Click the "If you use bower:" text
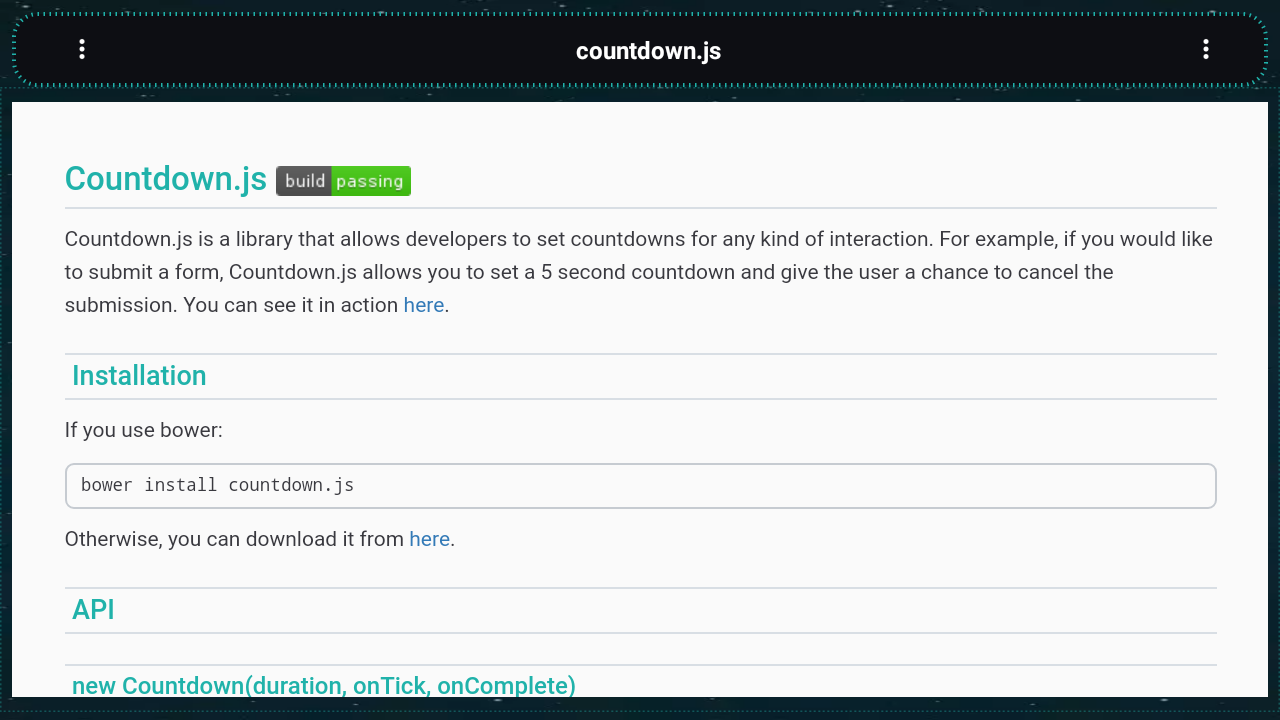 pos(143,430)
